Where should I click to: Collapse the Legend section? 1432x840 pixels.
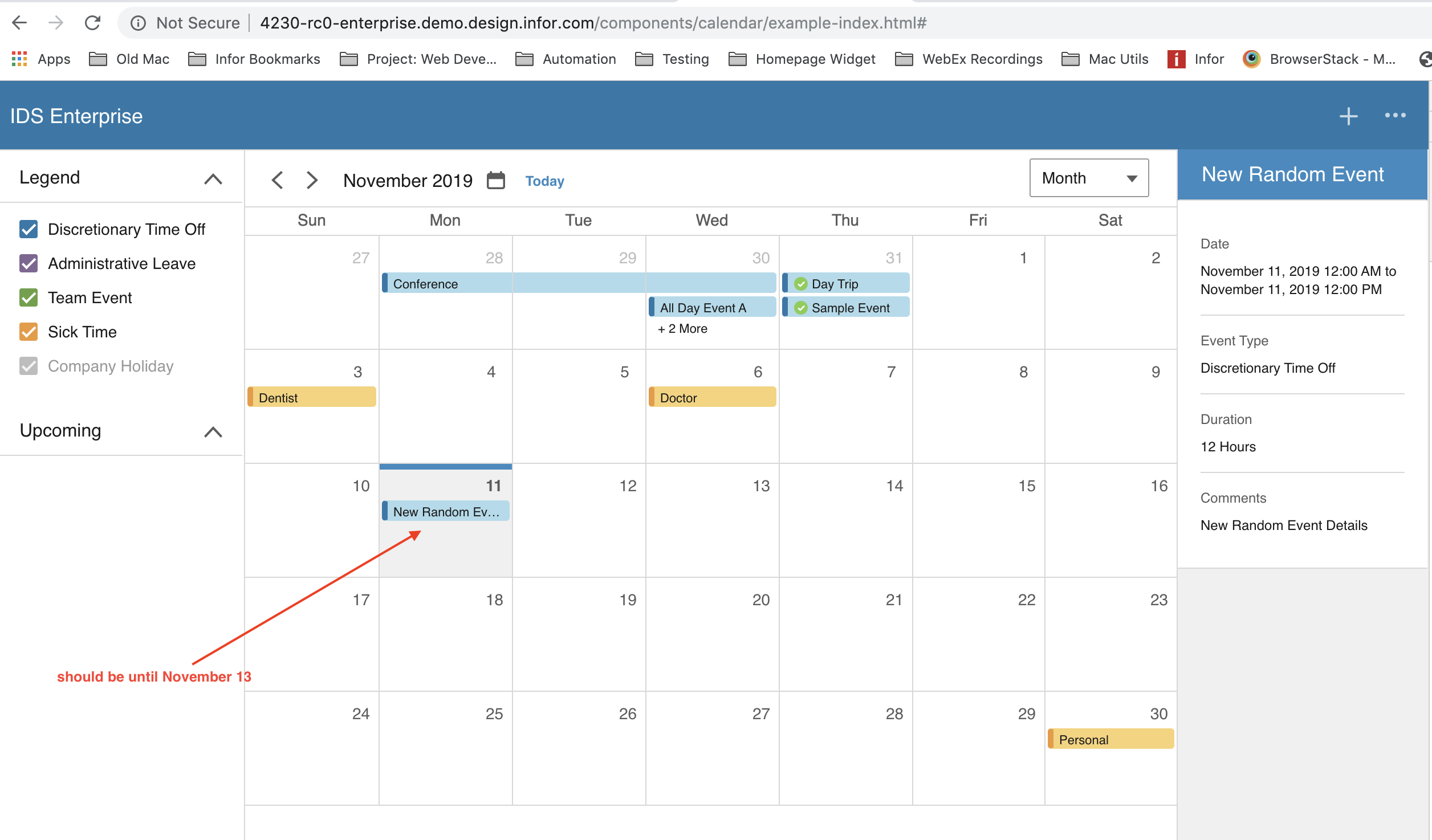coord(213,178)
